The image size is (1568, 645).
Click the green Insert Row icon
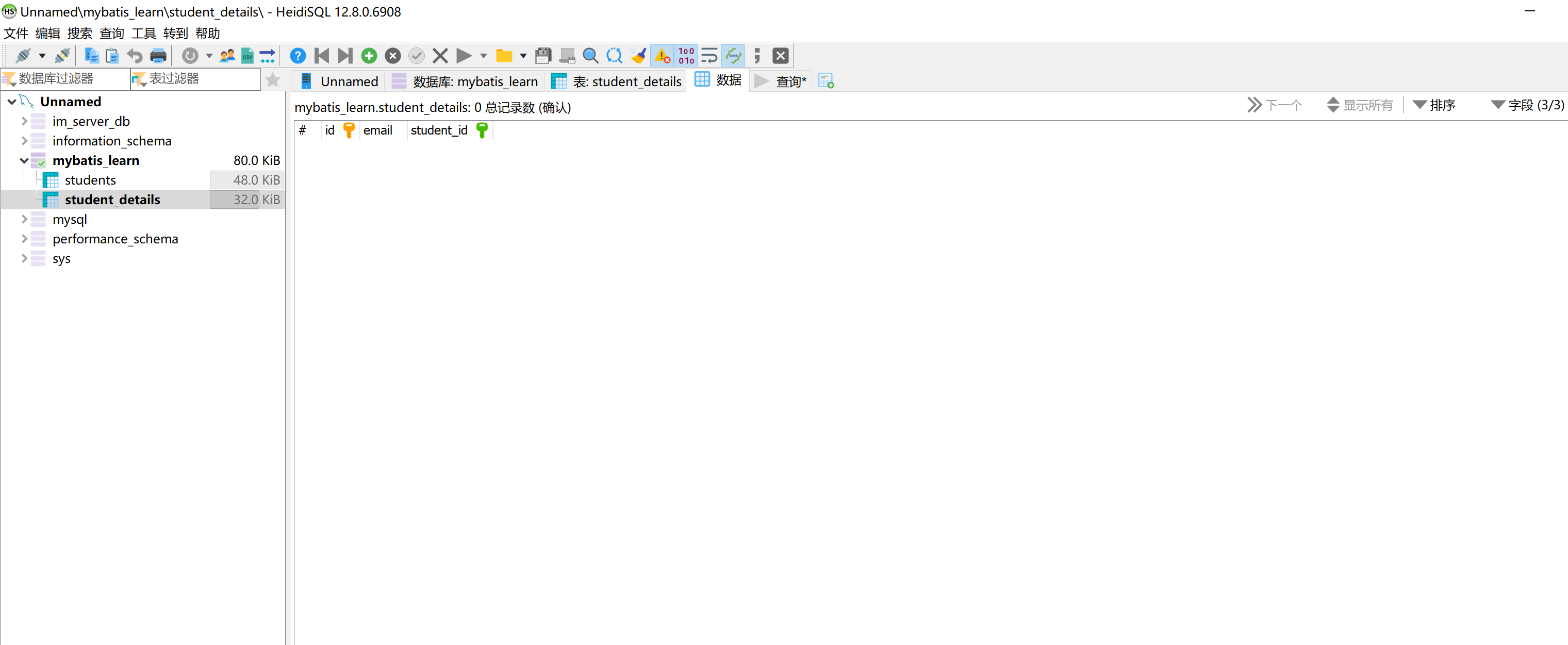pyautogui.click(x=369, y=56)
